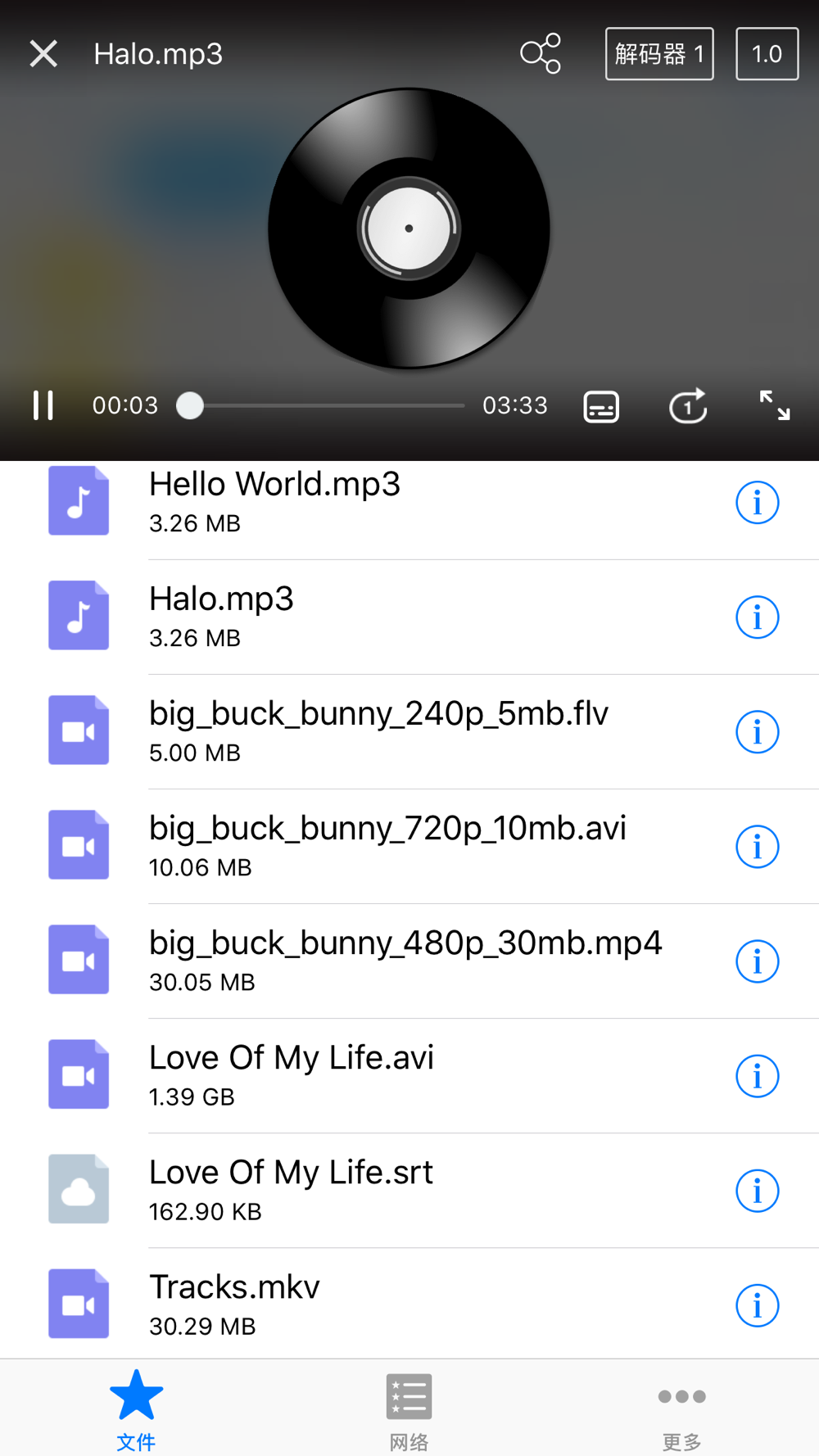Screen dimensions: 819x1456
Task: Tap video icon of Love Of My Life.avi
Action: 79,1074
